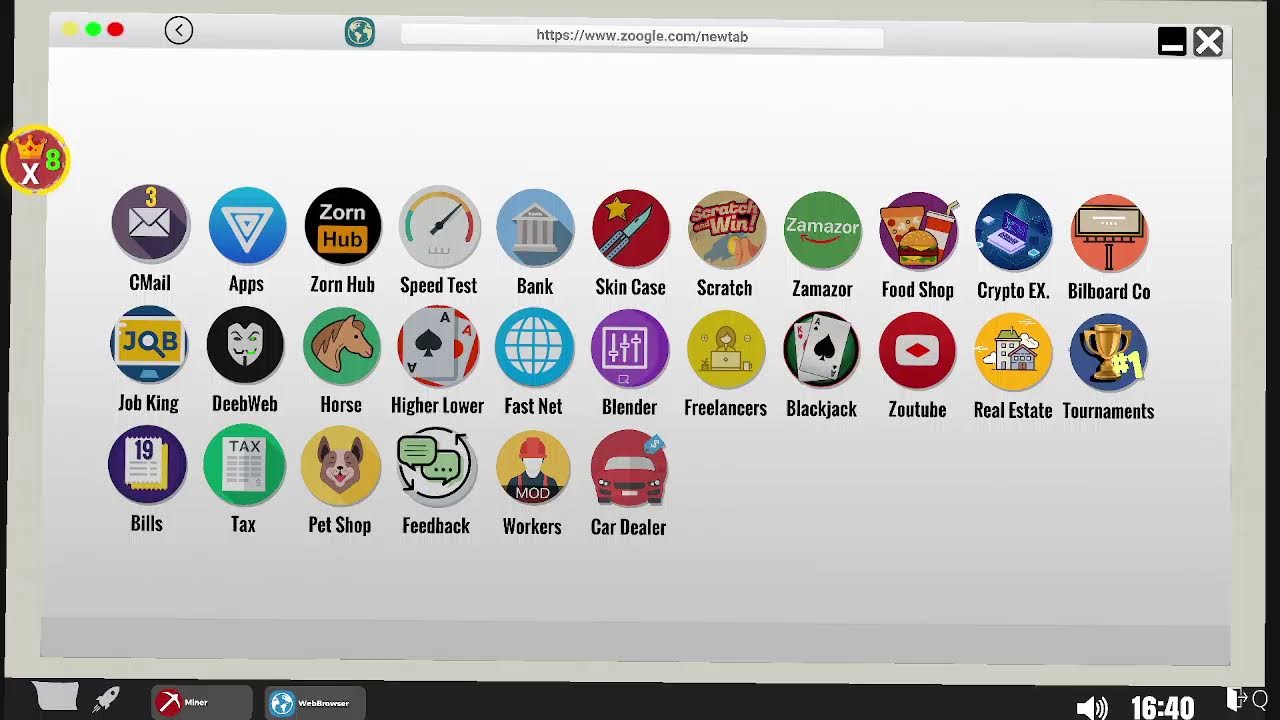Image resolution: width=1280 pixels, height=720 pixels.
Task: Minimize the browser window
Action: coord(1172,42)
